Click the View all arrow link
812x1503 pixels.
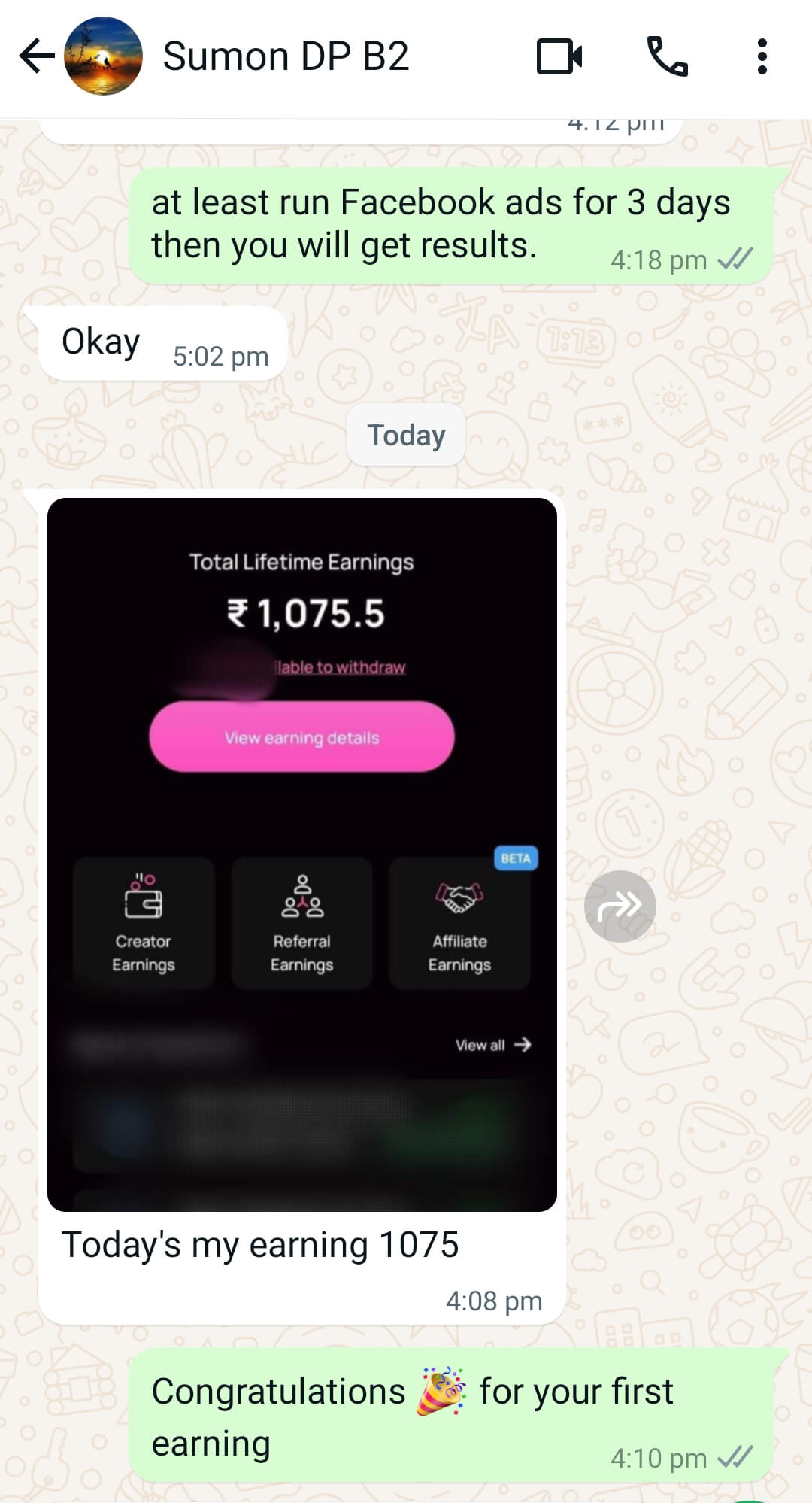[x=493, y=1045]
